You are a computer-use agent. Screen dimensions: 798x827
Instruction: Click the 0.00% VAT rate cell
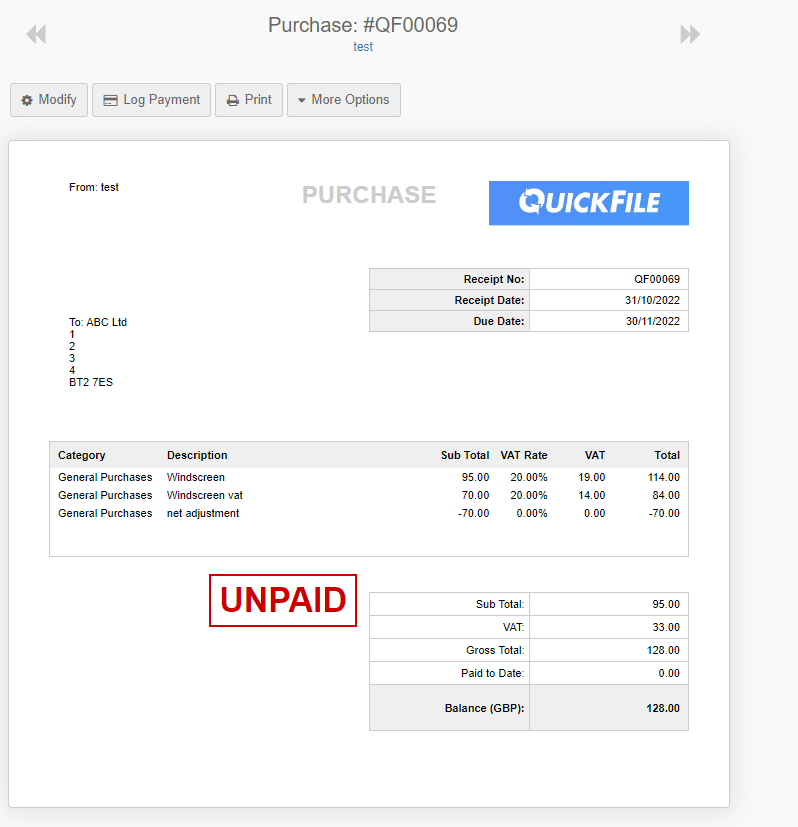(x=532, y=513)
